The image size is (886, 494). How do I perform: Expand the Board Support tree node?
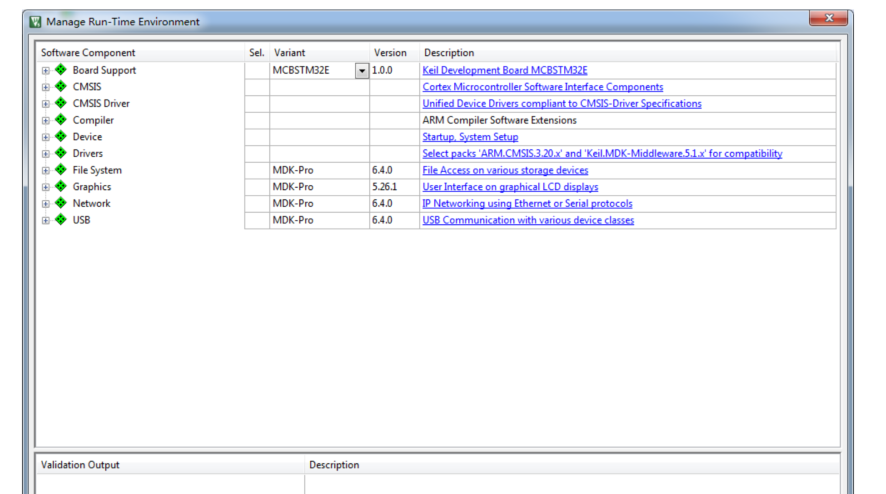(x=45, y=71)
